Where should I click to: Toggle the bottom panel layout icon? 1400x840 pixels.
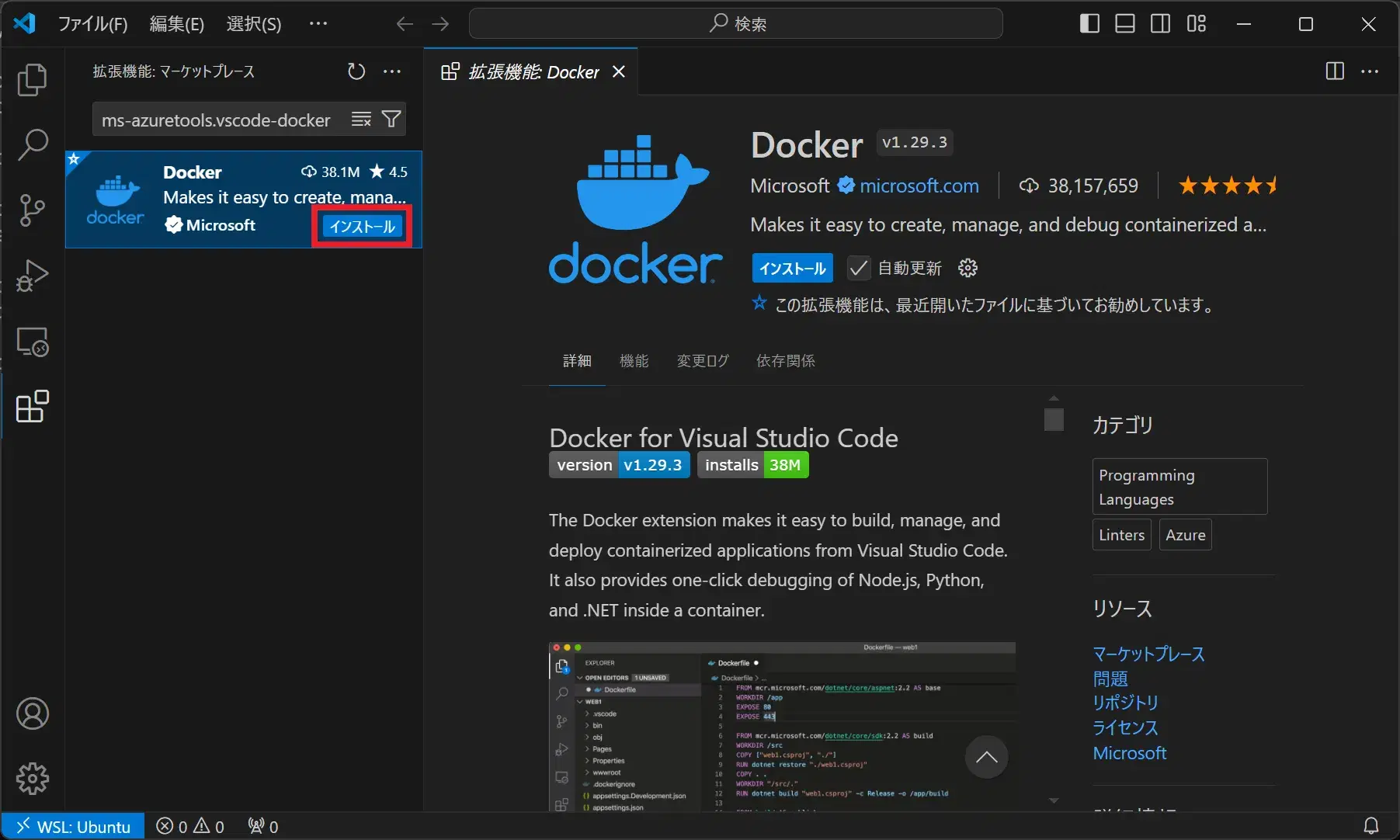(1125, 24)
